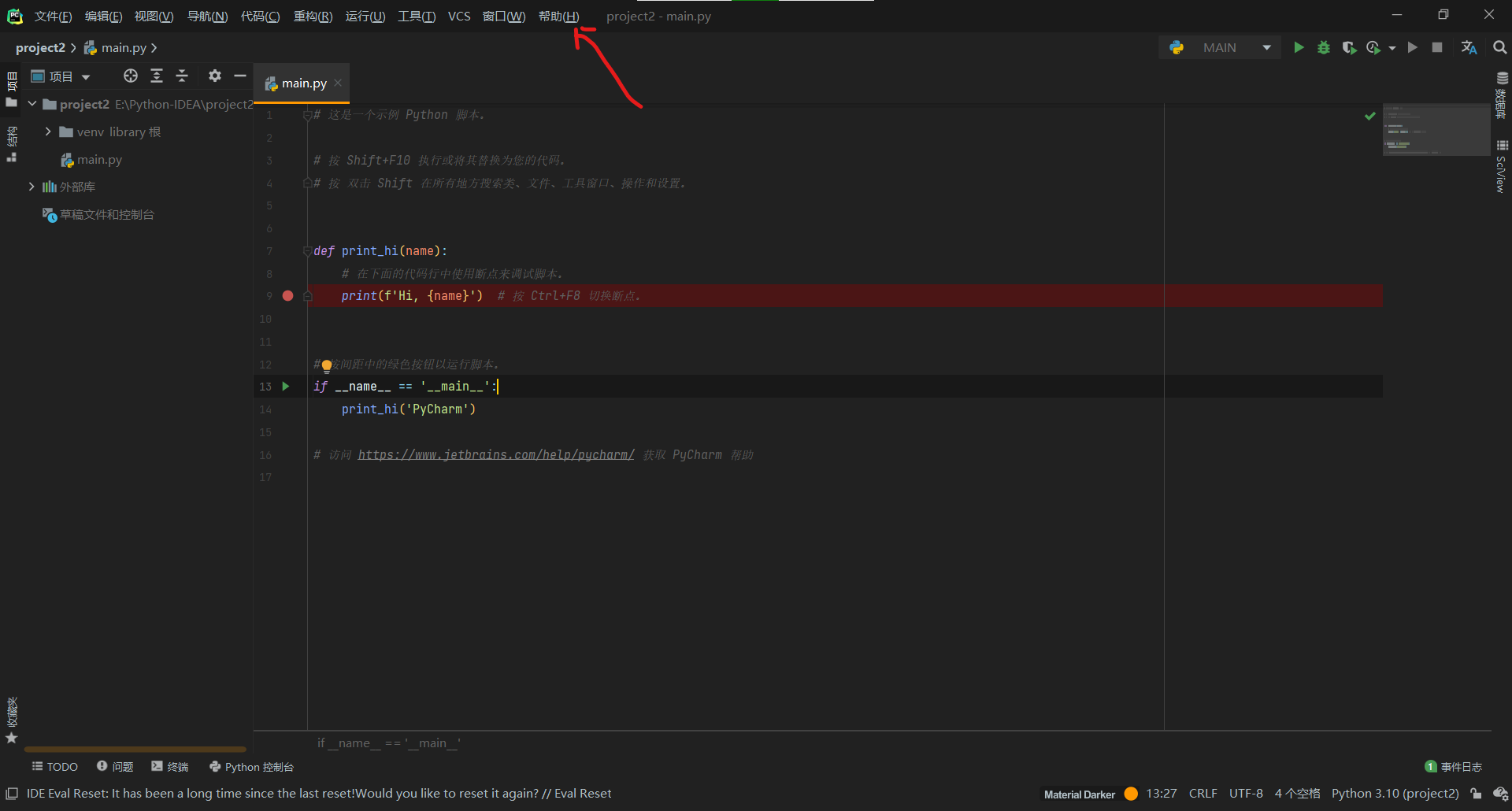1512x811 pixels.
Task: Open the 视图(V) menu
Action: 154,17
